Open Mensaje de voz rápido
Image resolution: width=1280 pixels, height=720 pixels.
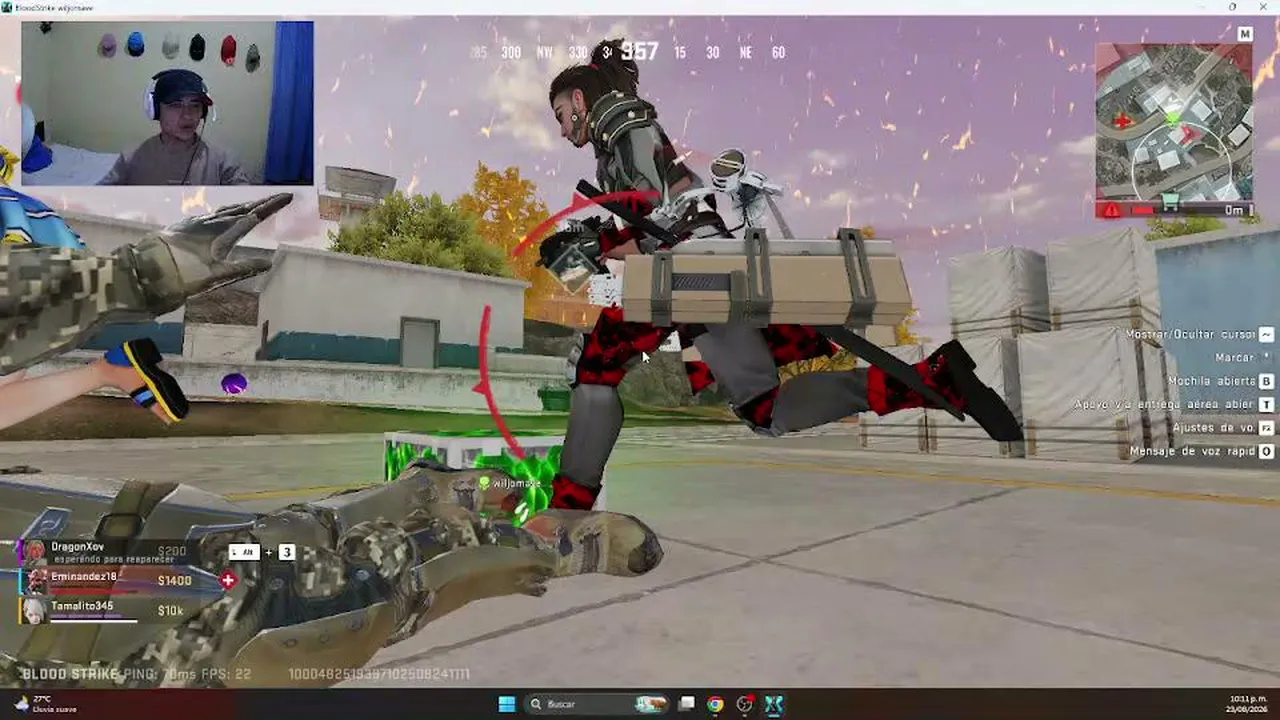(x=1192, y=452)
